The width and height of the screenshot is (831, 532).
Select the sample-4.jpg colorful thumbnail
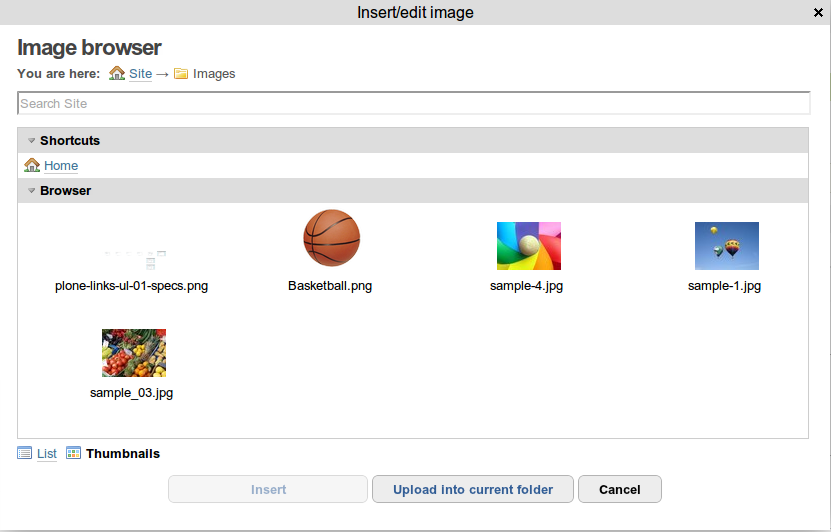point(528,246)
